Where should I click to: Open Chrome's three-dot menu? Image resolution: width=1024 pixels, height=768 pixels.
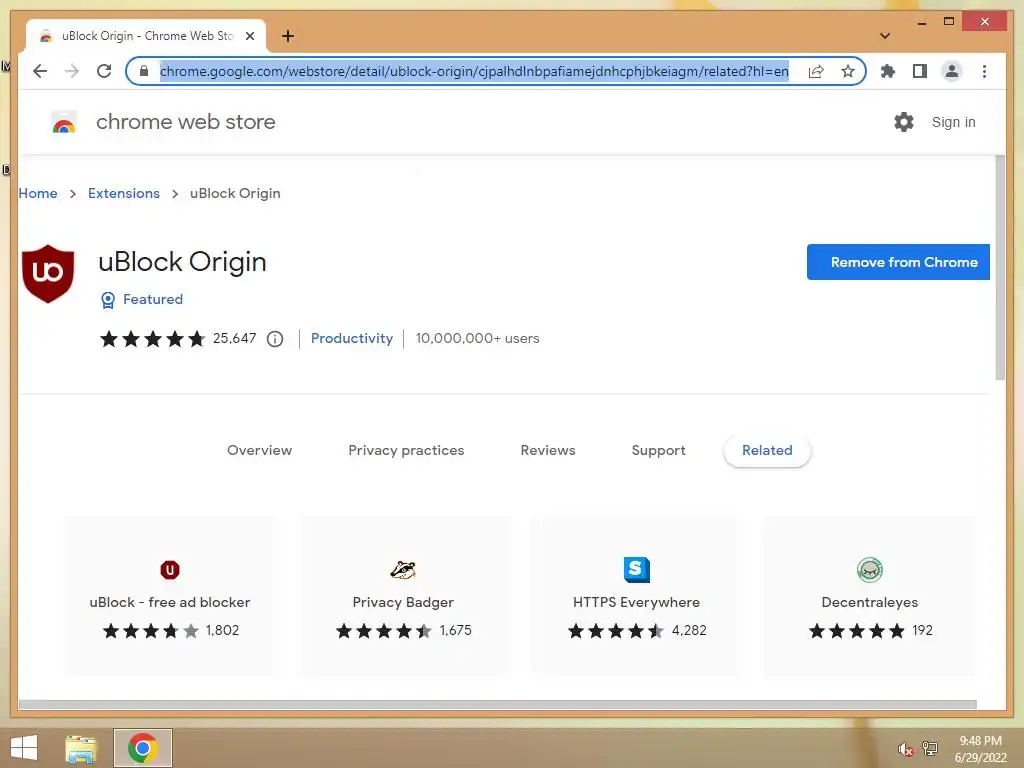click(984, 71)
